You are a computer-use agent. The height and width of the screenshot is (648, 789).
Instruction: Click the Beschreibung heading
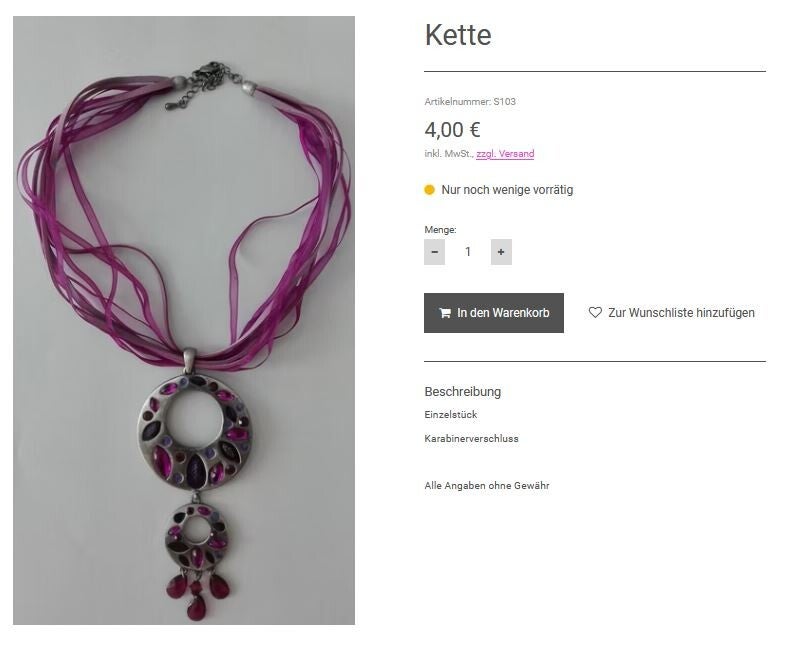(x=463, y=392)
